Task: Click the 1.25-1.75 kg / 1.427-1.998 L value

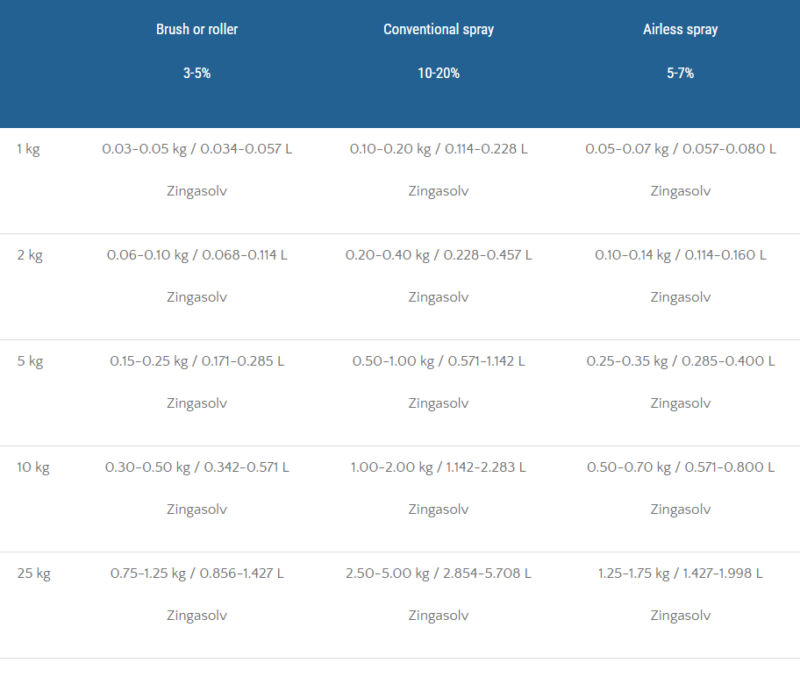Action: point(680,573)
